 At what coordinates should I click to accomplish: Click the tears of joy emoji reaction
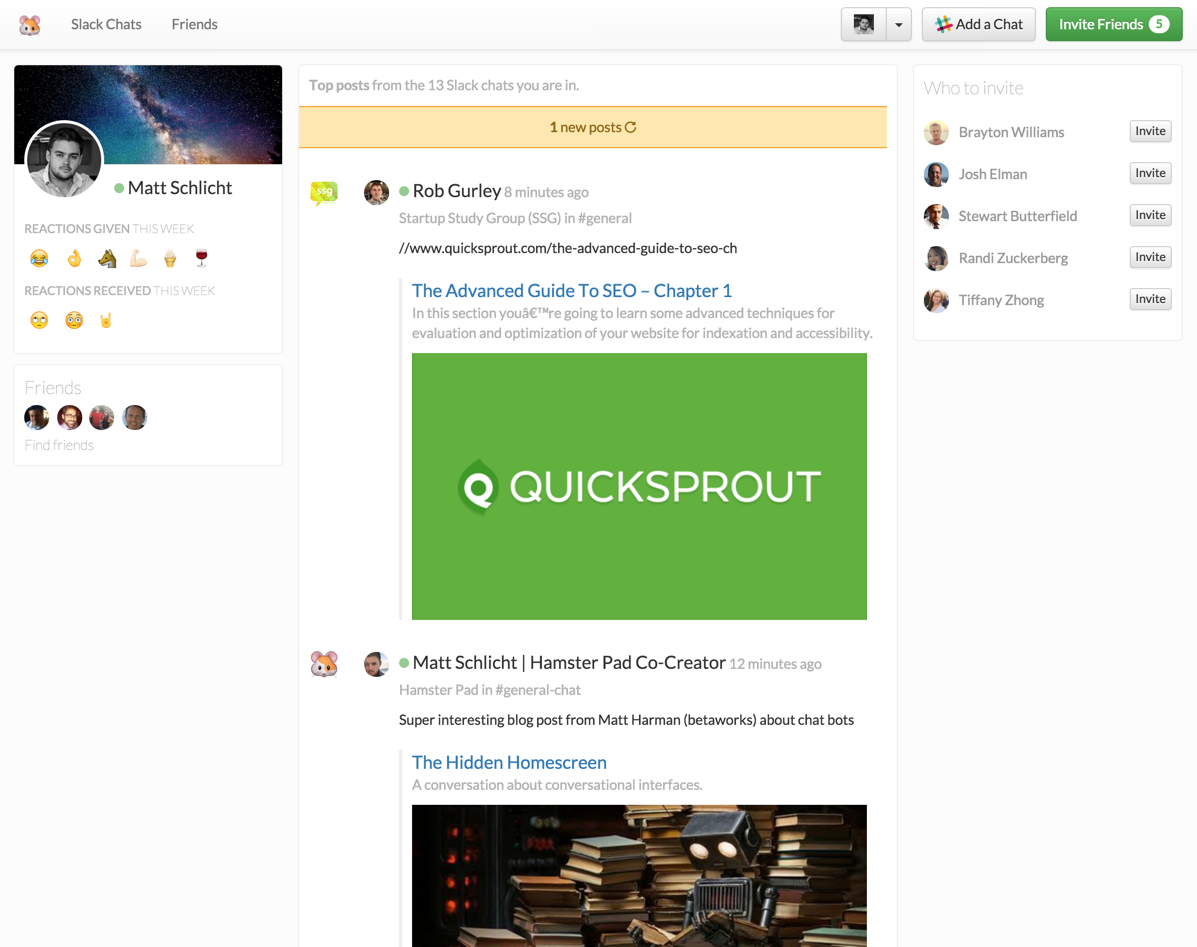tap(39, 259)
